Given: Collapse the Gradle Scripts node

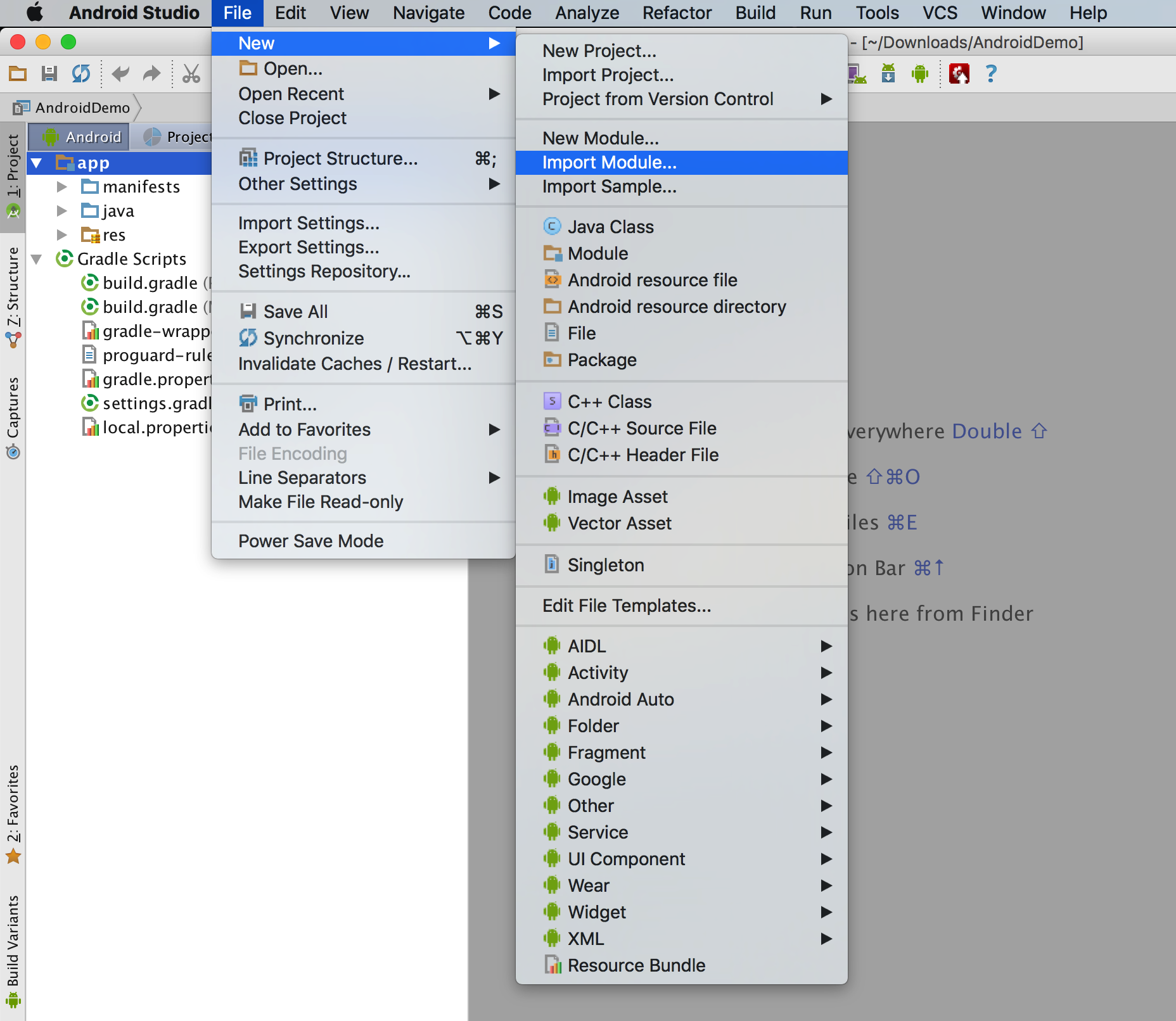Looking at the screenshot, I should (37, 259).
